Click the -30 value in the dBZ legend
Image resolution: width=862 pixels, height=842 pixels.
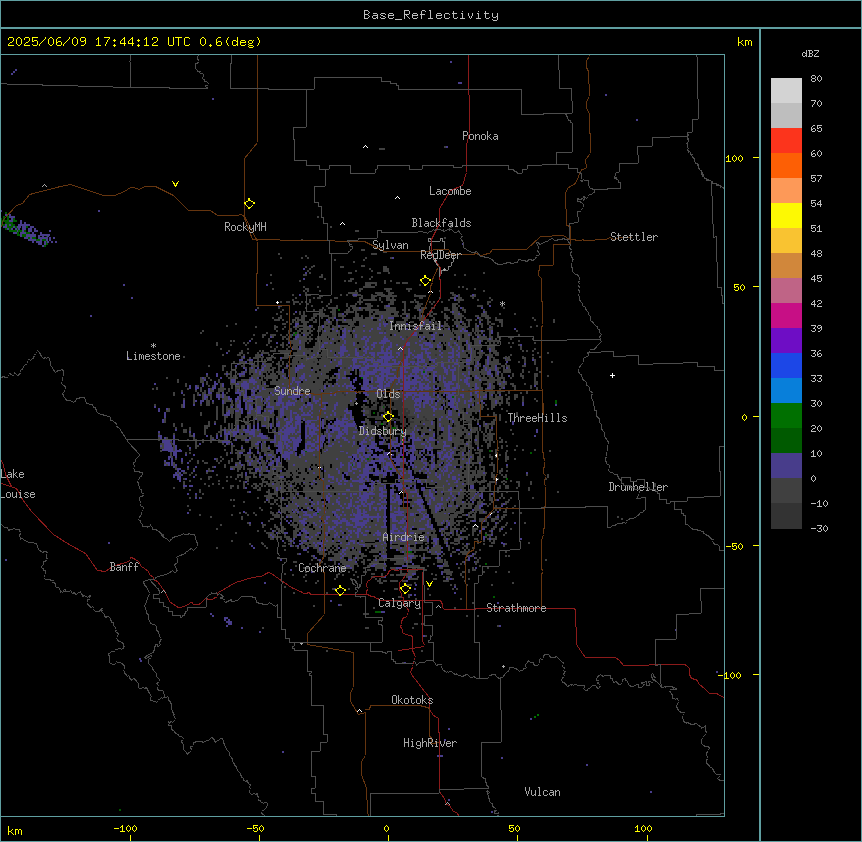[819, 529]
